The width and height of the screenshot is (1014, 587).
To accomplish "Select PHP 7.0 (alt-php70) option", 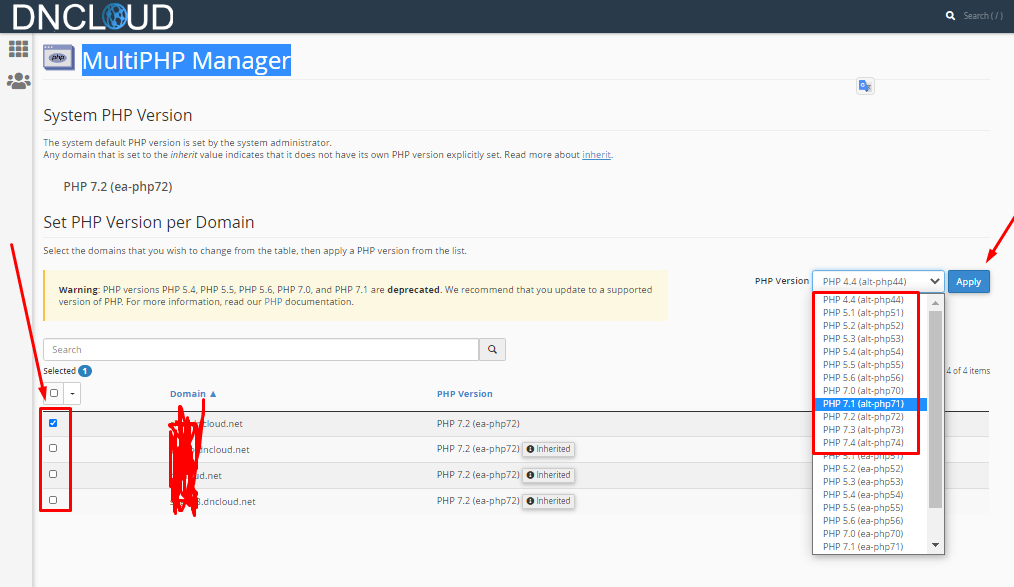I will click(863, 390).
